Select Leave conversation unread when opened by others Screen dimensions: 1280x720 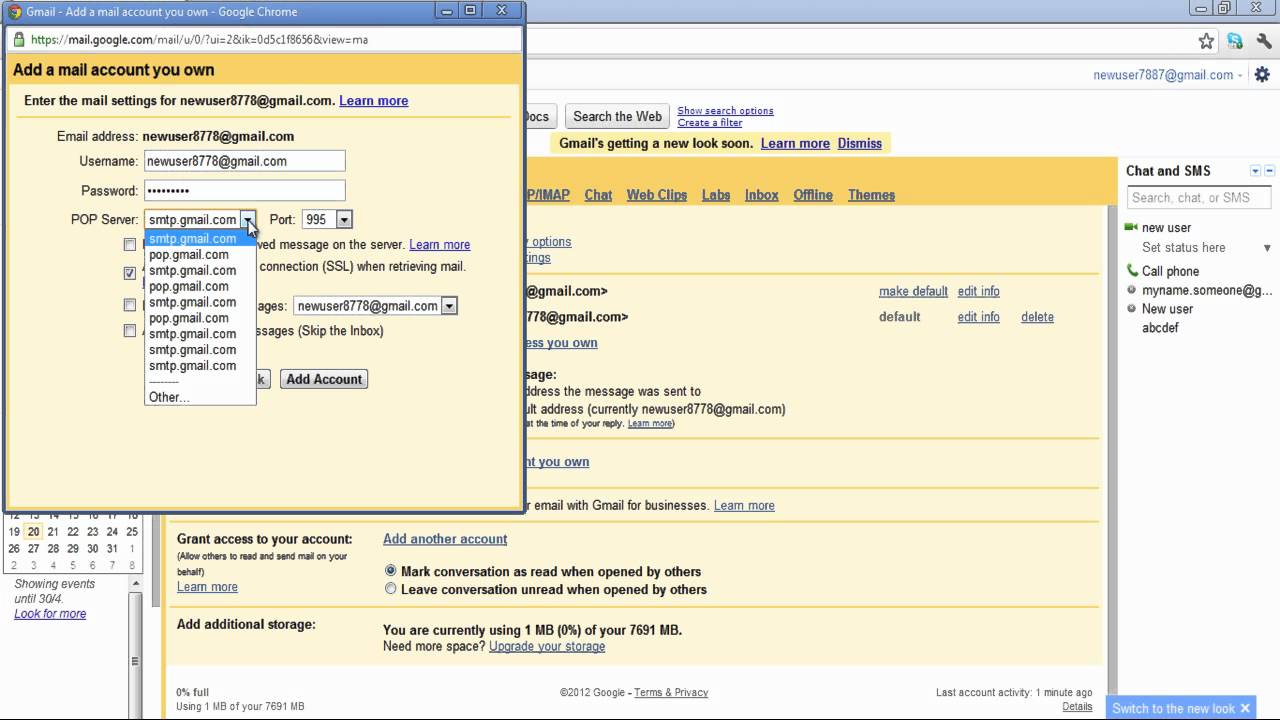pyautogui.click(x=391, y=589)
